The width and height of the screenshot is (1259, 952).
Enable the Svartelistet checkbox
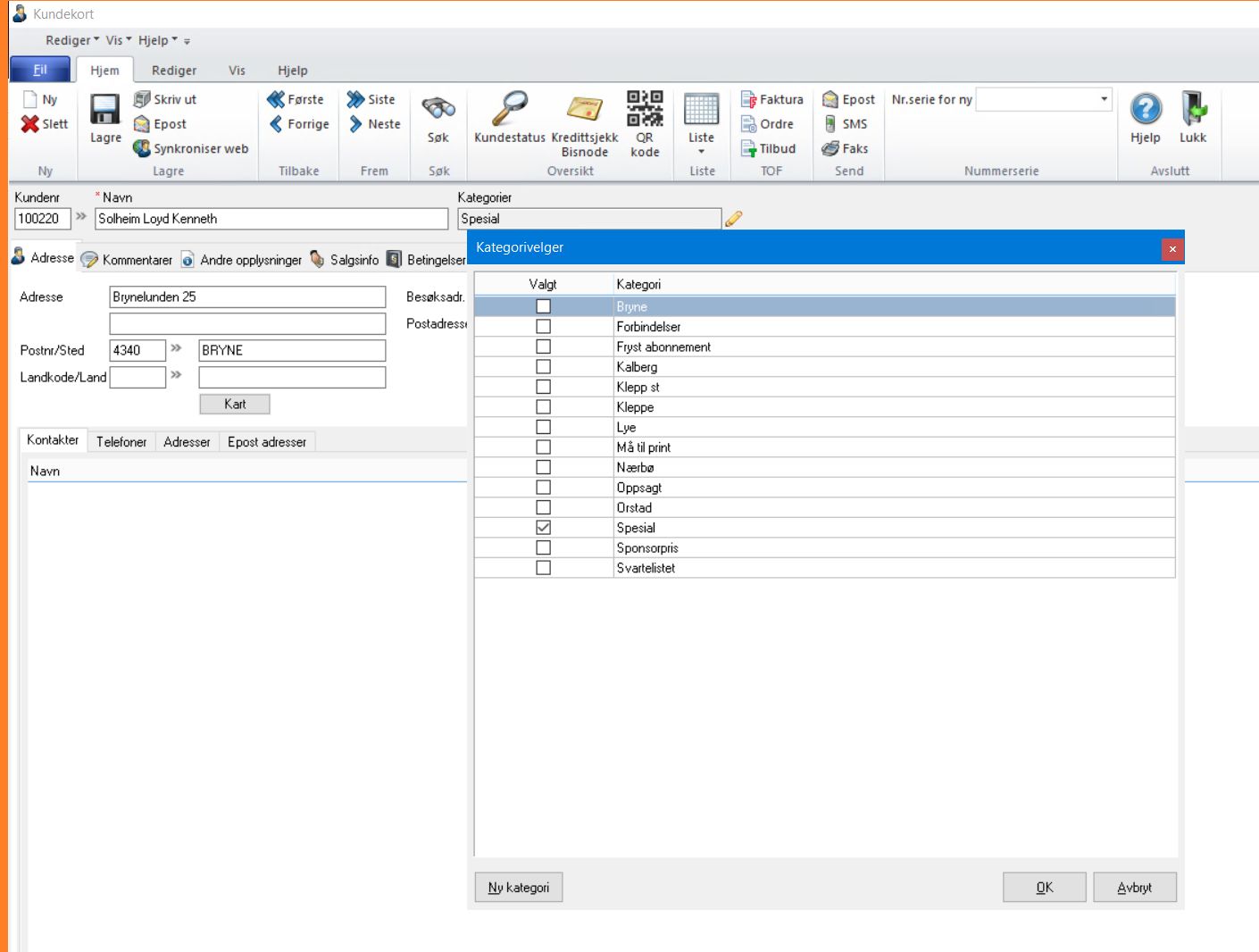point(543,568)
